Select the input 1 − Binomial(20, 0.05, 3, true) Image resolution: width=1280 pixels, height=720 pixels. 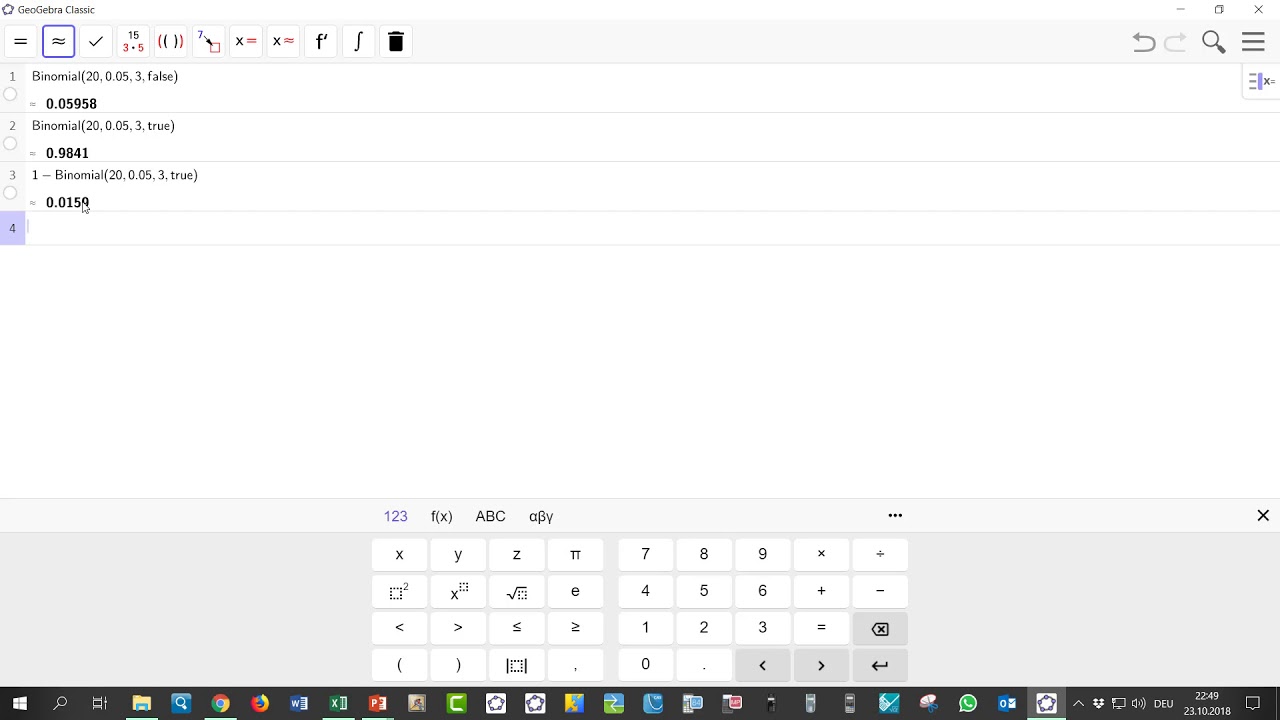pyautogui.click(x=115, y=175)
